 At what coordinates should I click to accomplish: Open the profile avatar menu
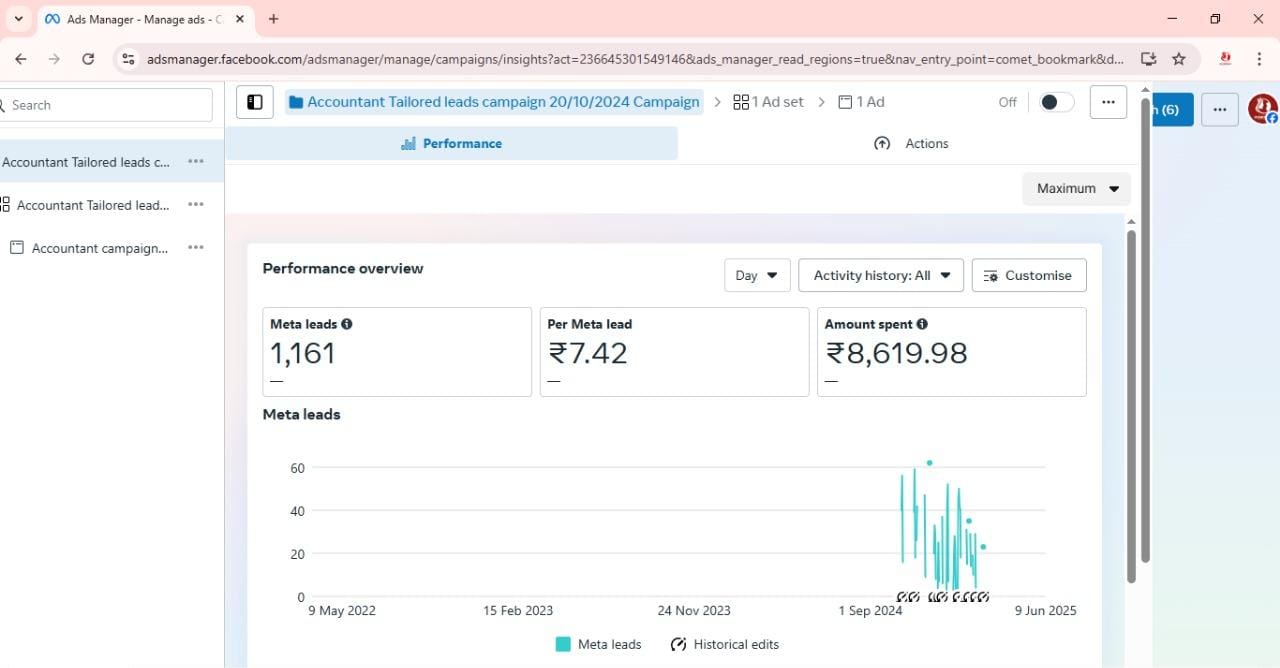point(1262,109)
